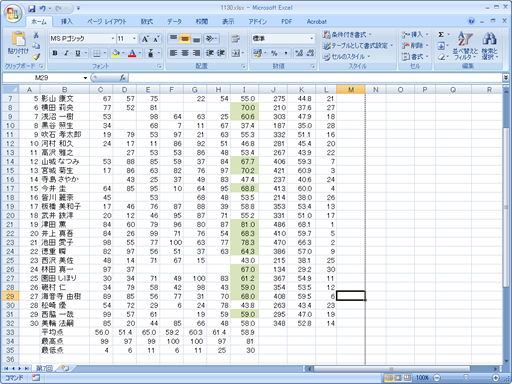Select the Format Painter brush
This screenshot has height=384, width=512.
(x=36, y=56)
